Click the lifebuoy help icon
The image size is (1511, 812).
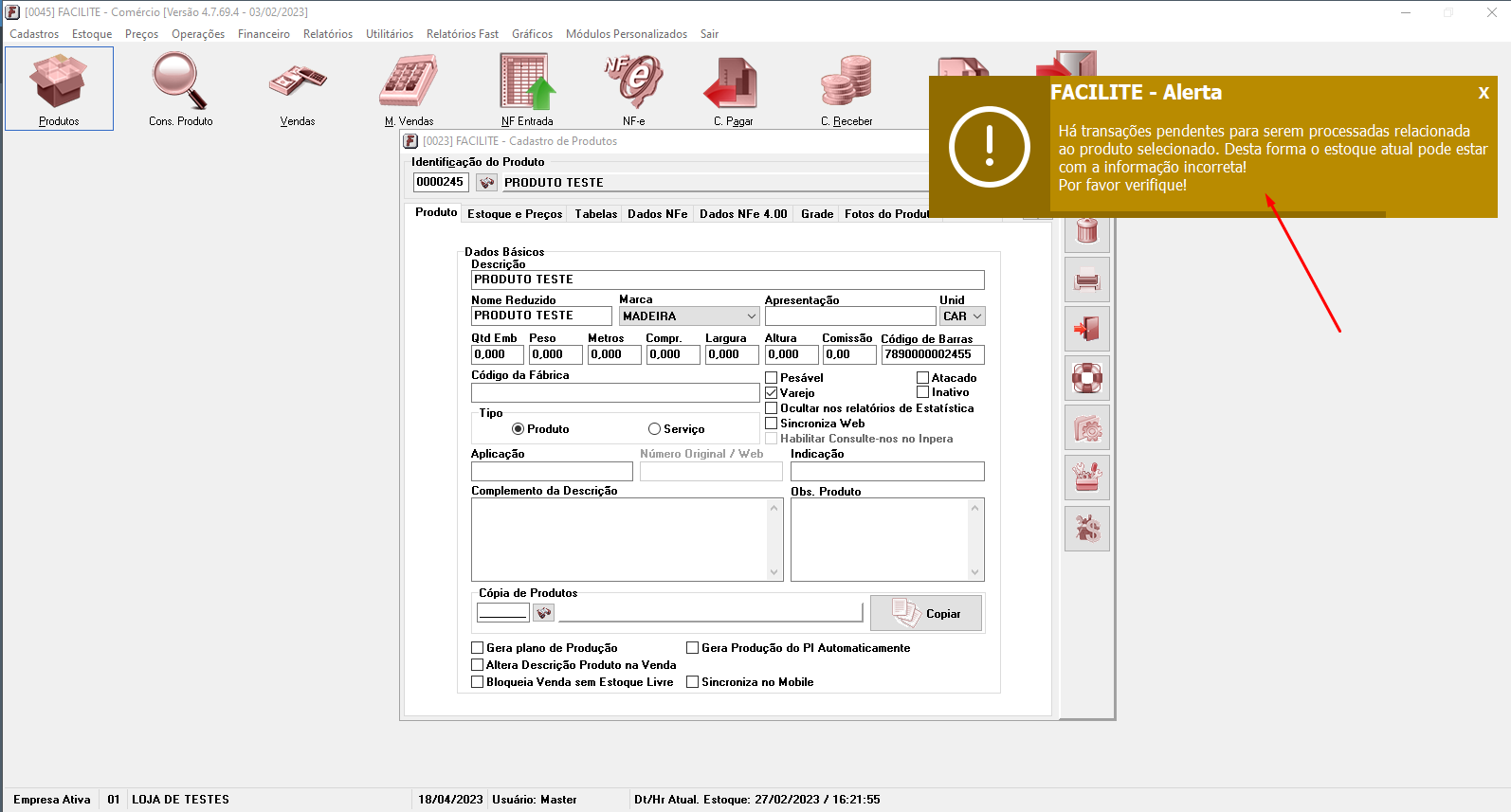tap(1087, 378)
